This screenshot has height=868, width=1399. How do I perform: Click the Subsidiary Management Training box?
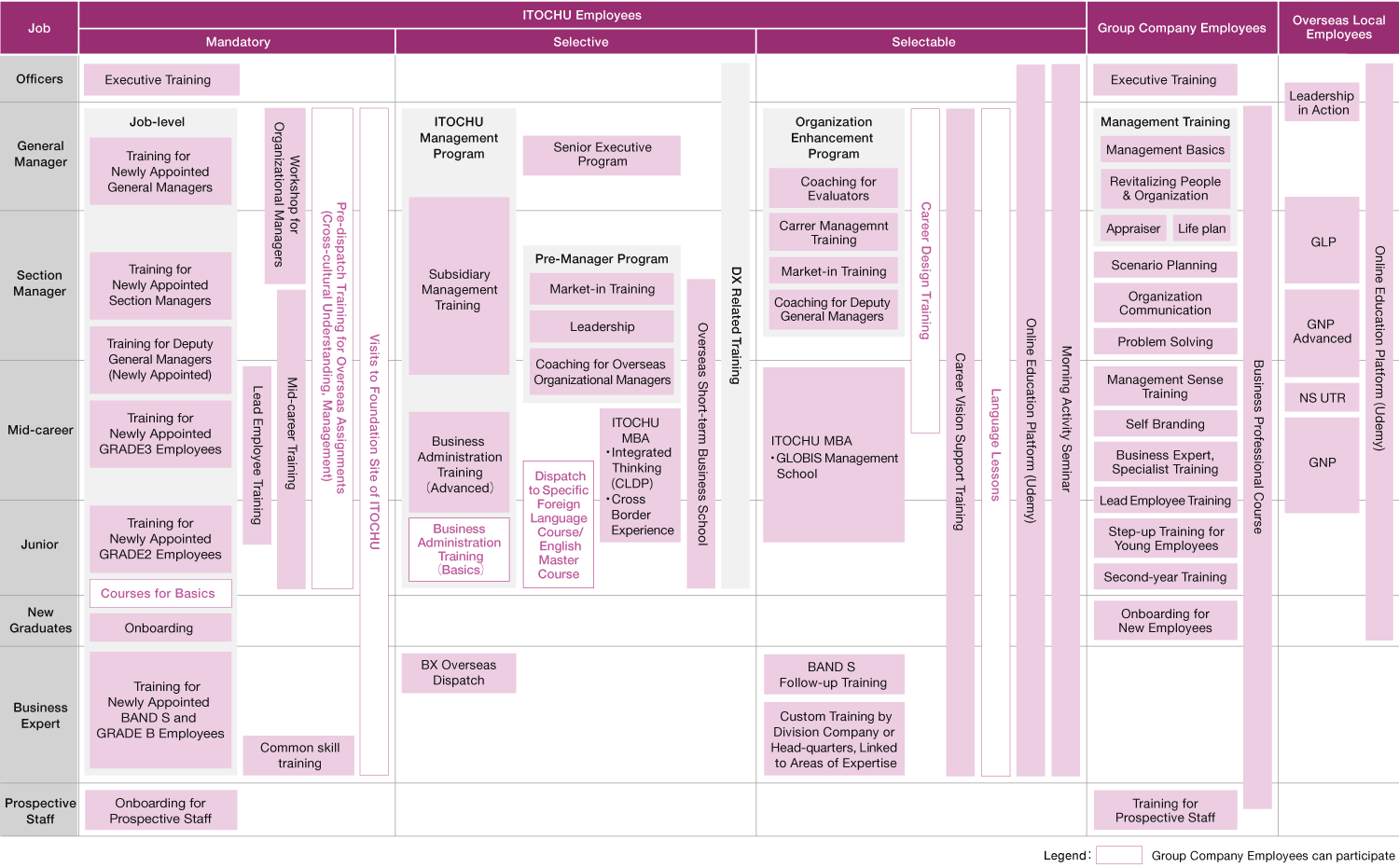[x=459, y=286]
